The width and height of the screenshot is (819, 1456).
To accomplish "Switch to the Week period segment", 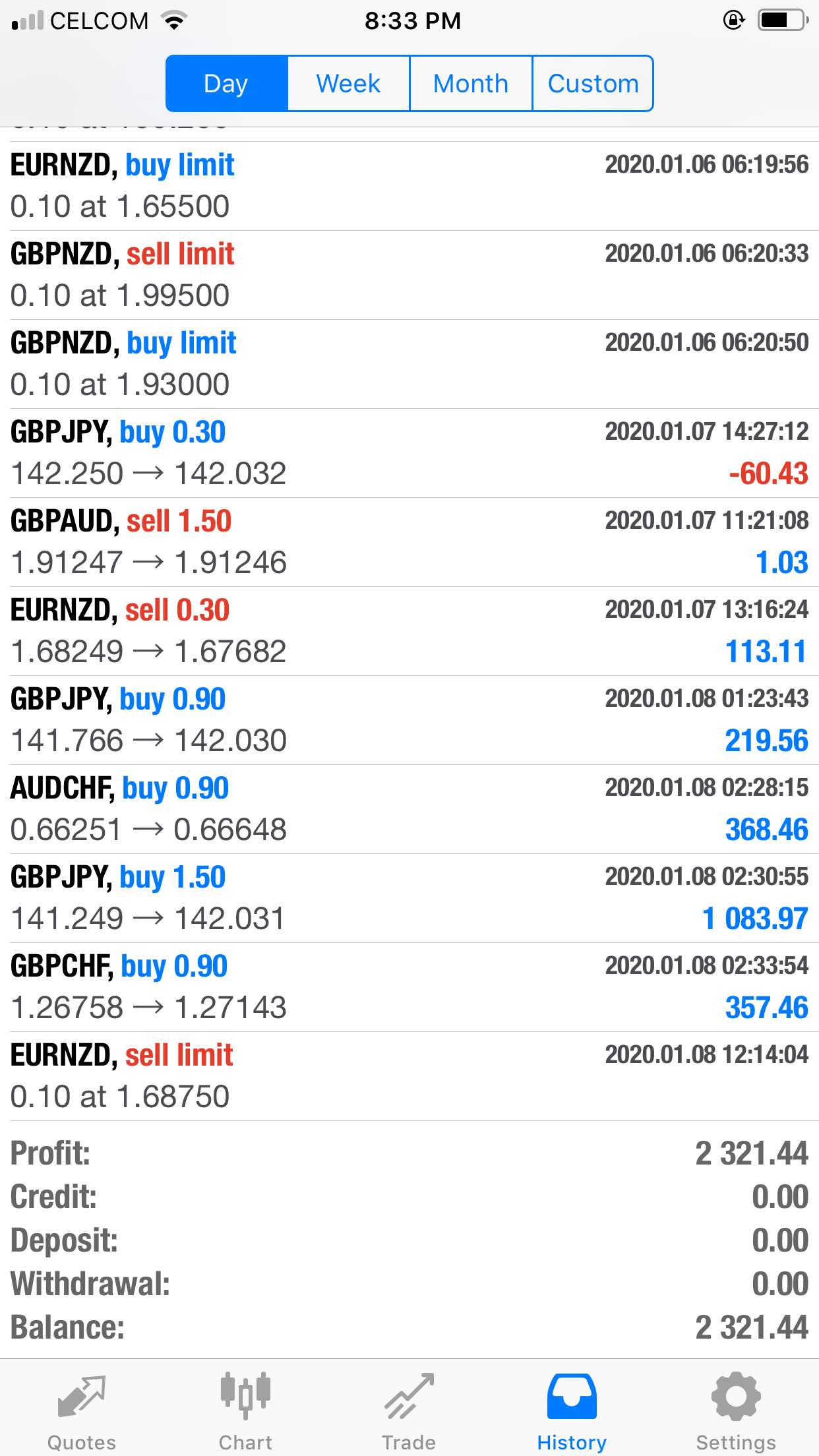I will coord(349,84).
